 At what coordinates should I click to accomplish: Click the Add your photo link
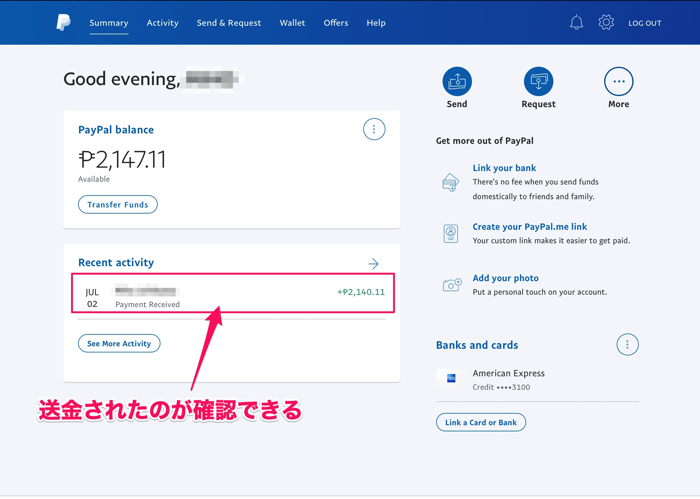coord(506,278)
